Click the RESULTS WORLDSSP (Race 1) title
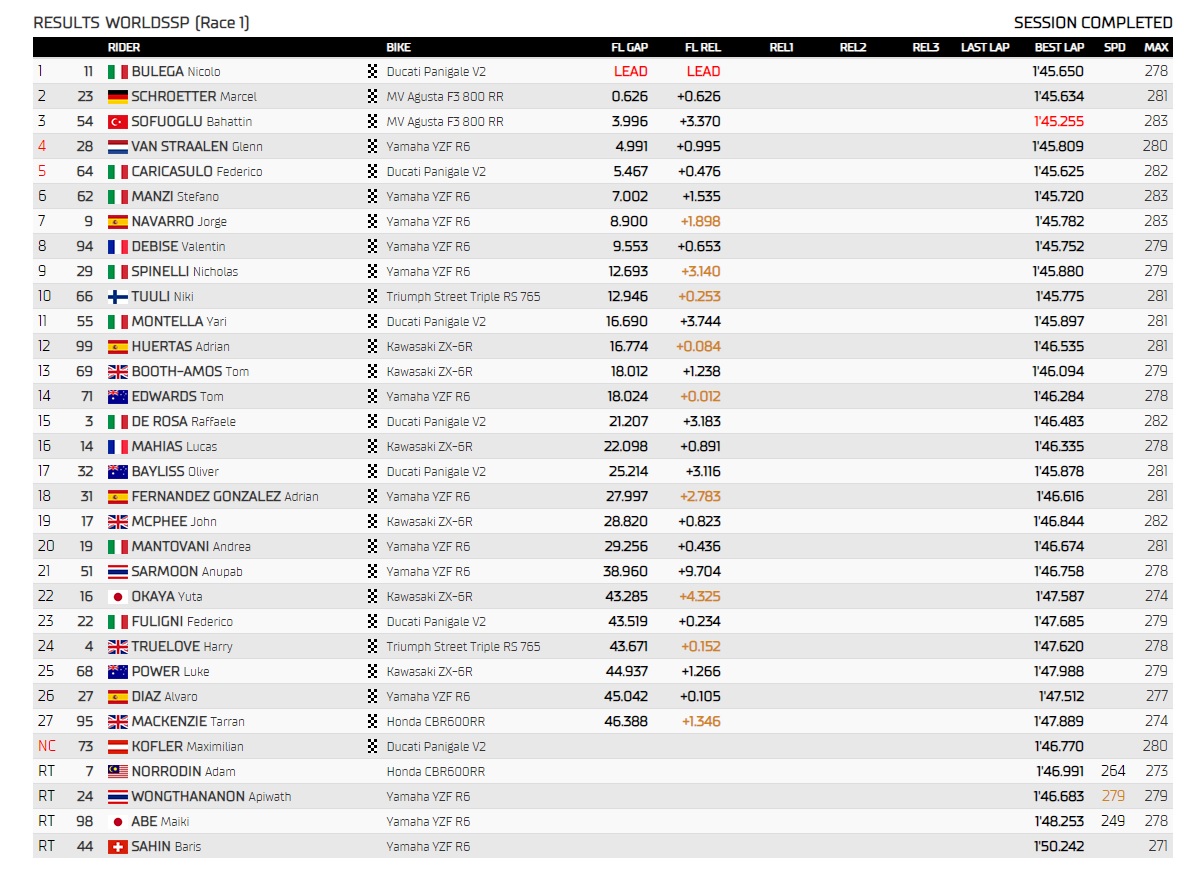1191x873 pixels. click(141, 23)
